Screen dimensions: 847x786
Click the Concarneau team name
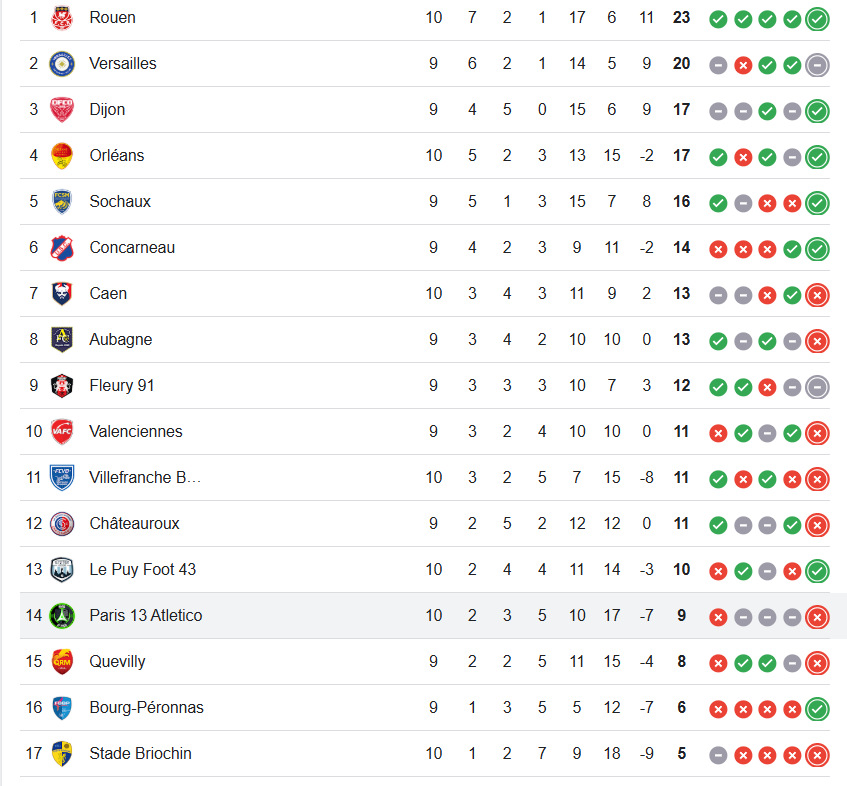click(x=132, y=248)
